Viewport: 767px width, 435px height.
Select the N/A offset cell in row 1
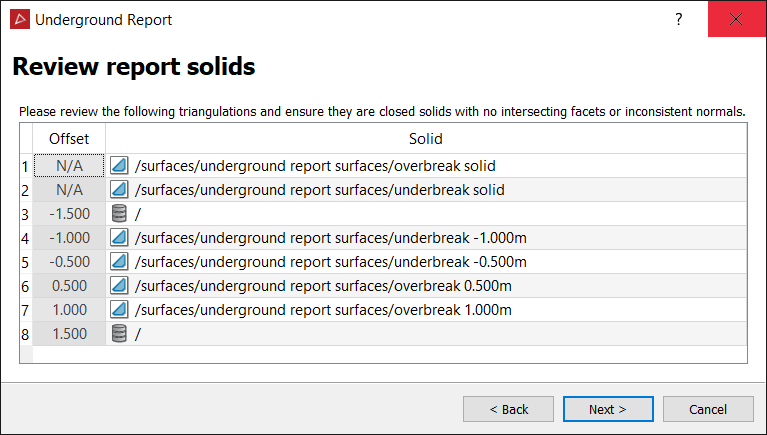coord(69,166)
